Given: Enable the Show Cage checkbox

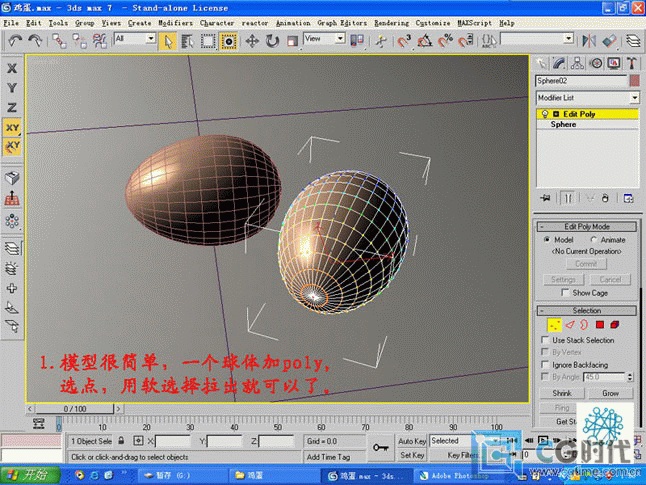Looking at the screenshot, I should [565, 293].
